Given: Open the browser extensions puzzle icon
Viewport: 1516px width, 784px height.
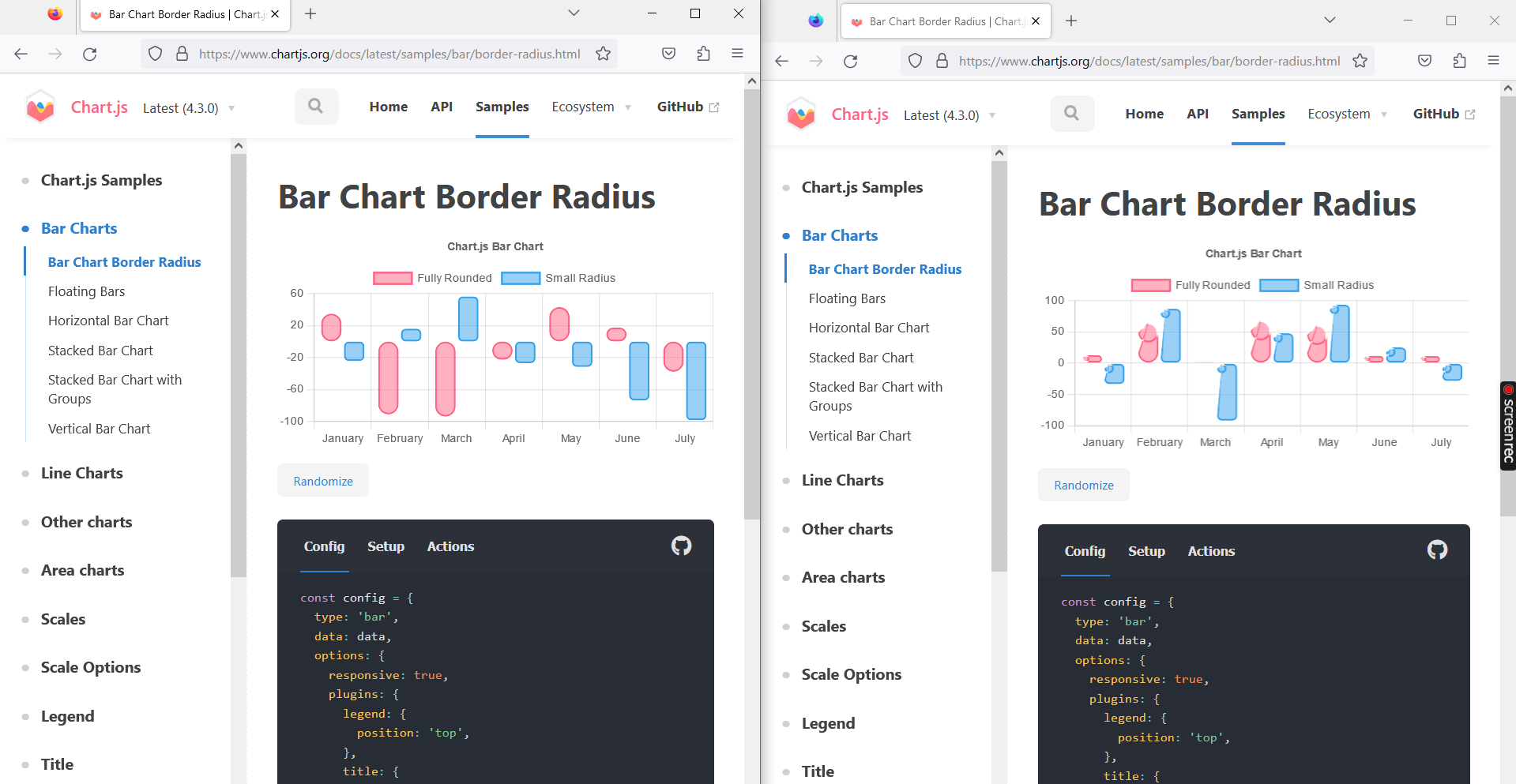Looking at the screenshot, I should (x=703, y=54).
